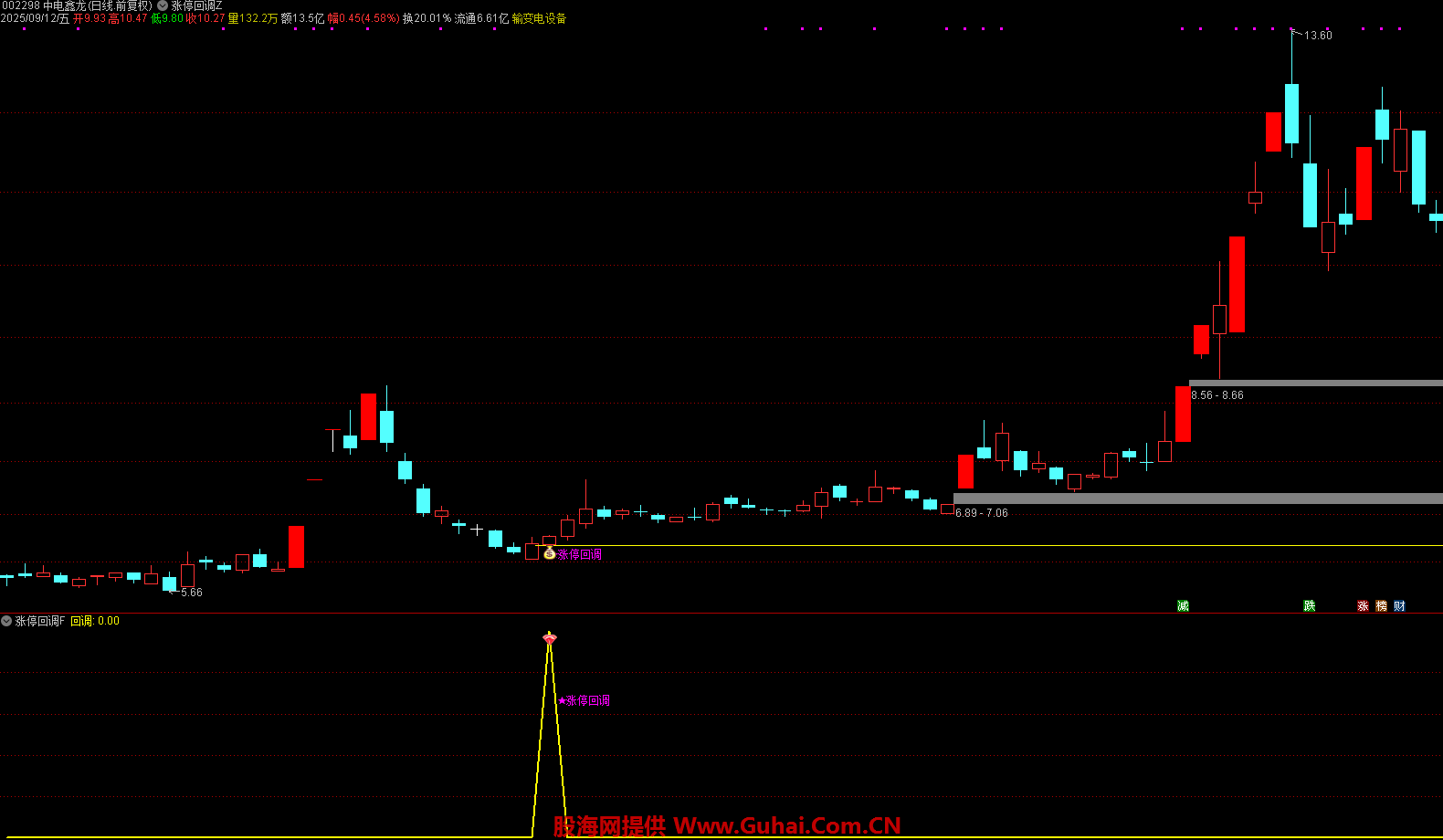Click the date 2025/09/12/五 in the info bar
Viewport: 1443px width, 840px height.
36,18
